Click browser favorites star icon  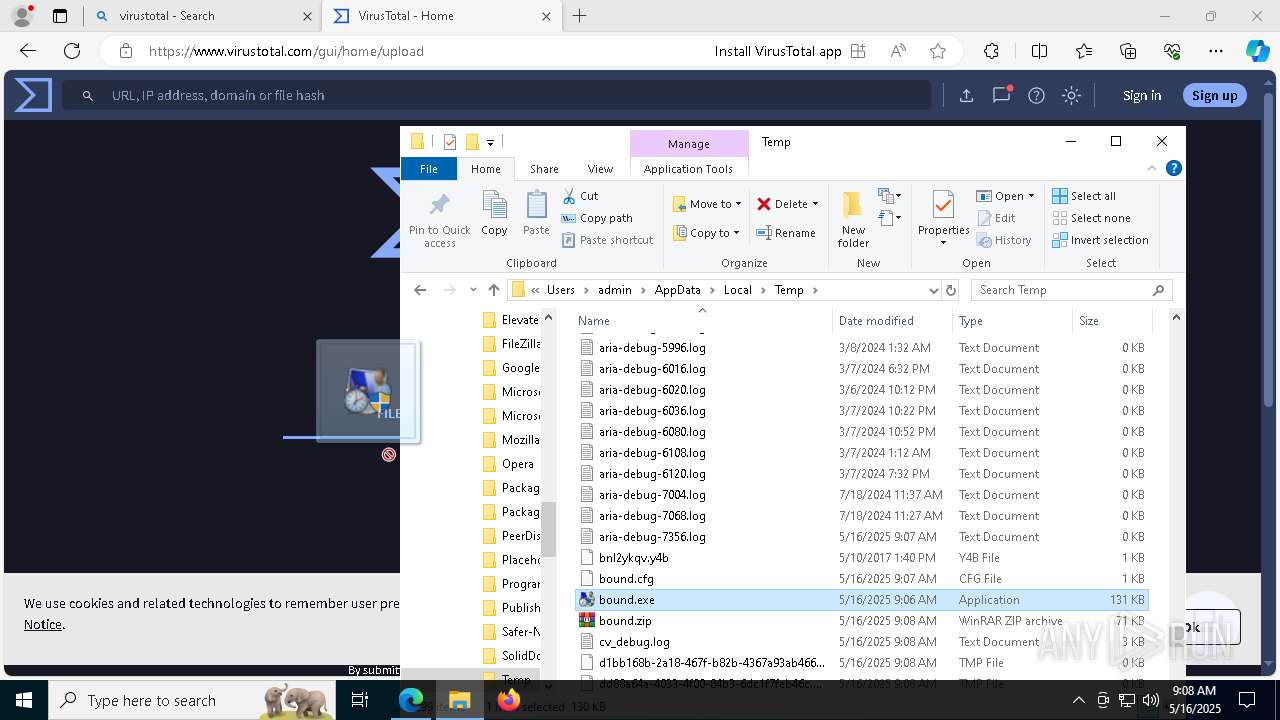click(x=937, y=51)
